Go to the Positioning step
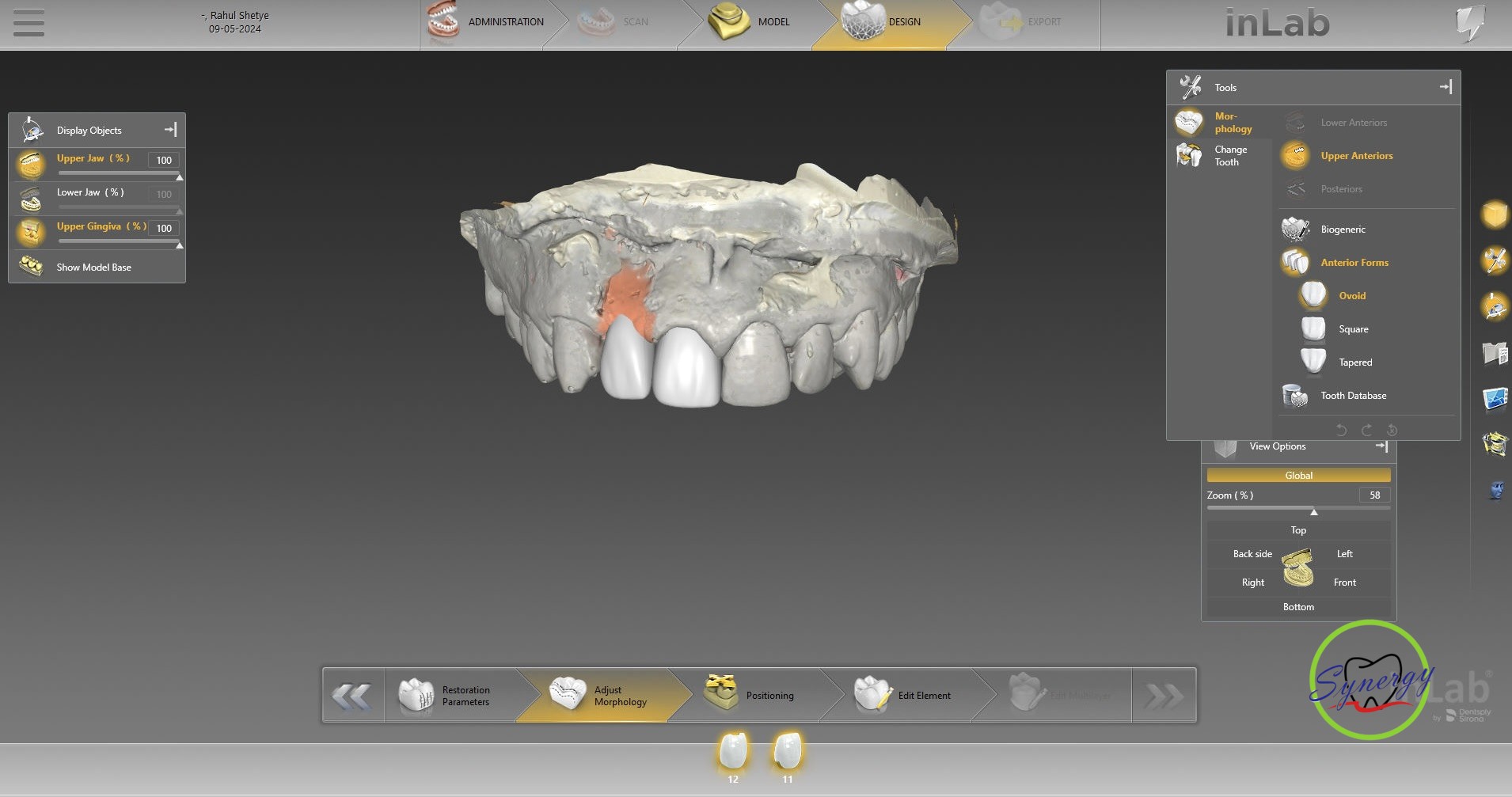The height and width of the screenshot is (797, 1512). point(752,695)
